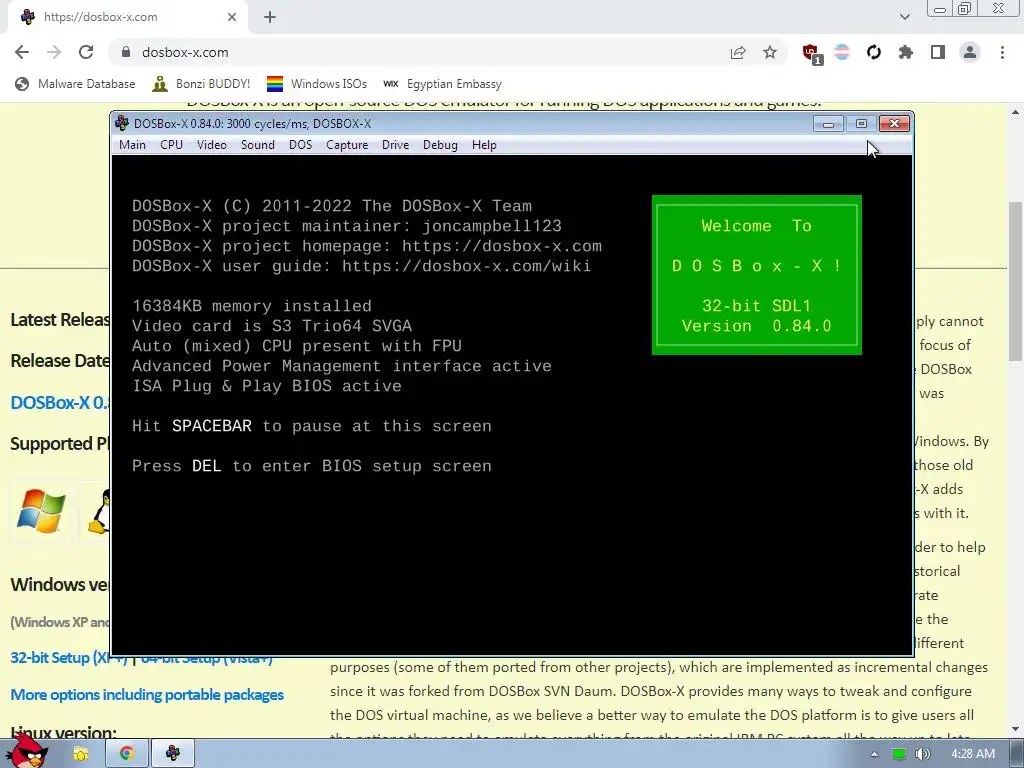Screen dimensions: 1024x768
Task: Switch to Chrome in taskbar
Action: tap(126, 754)
